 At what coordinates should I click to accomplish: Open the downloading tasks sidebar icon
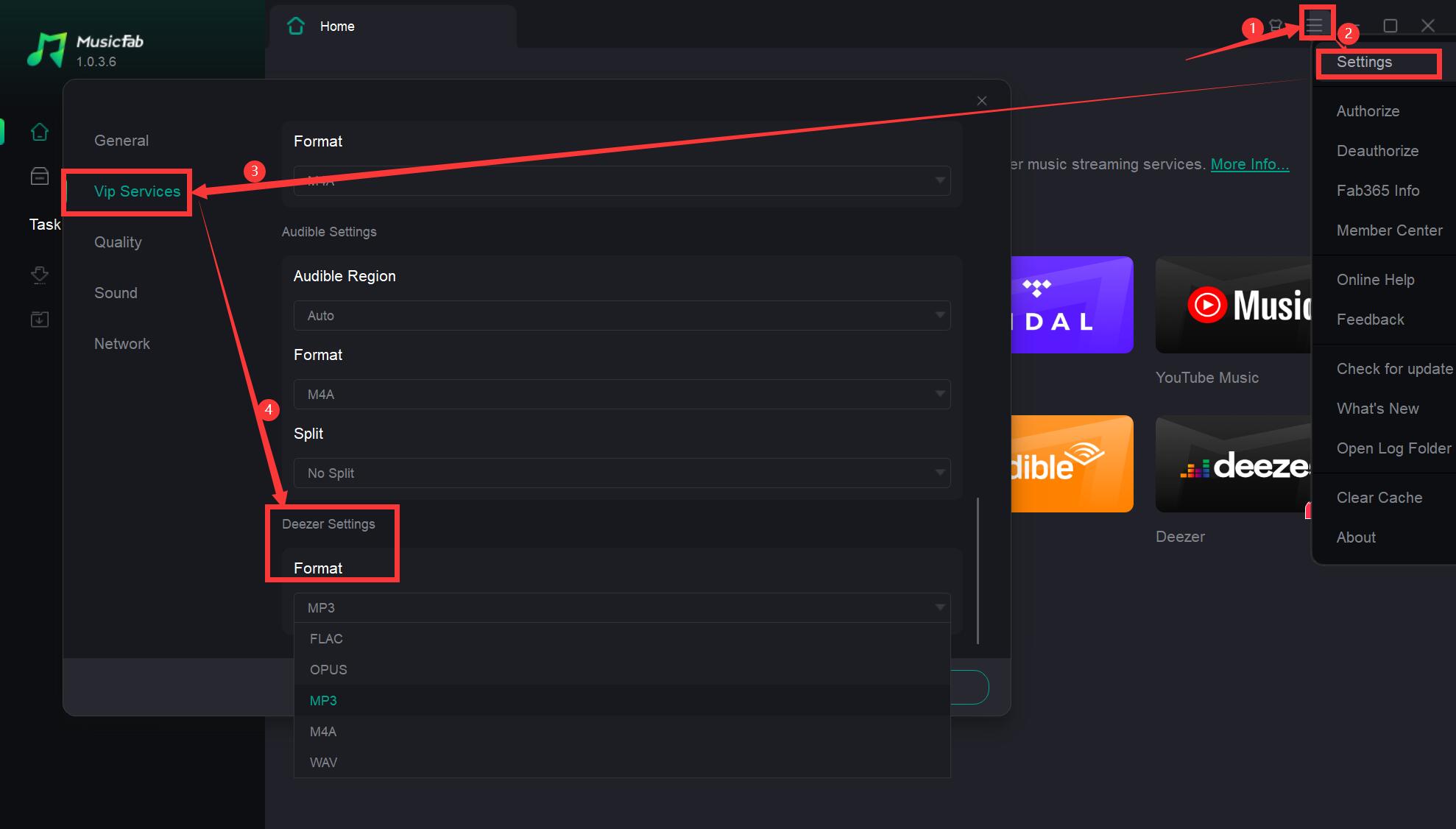[x=40, y=275]
